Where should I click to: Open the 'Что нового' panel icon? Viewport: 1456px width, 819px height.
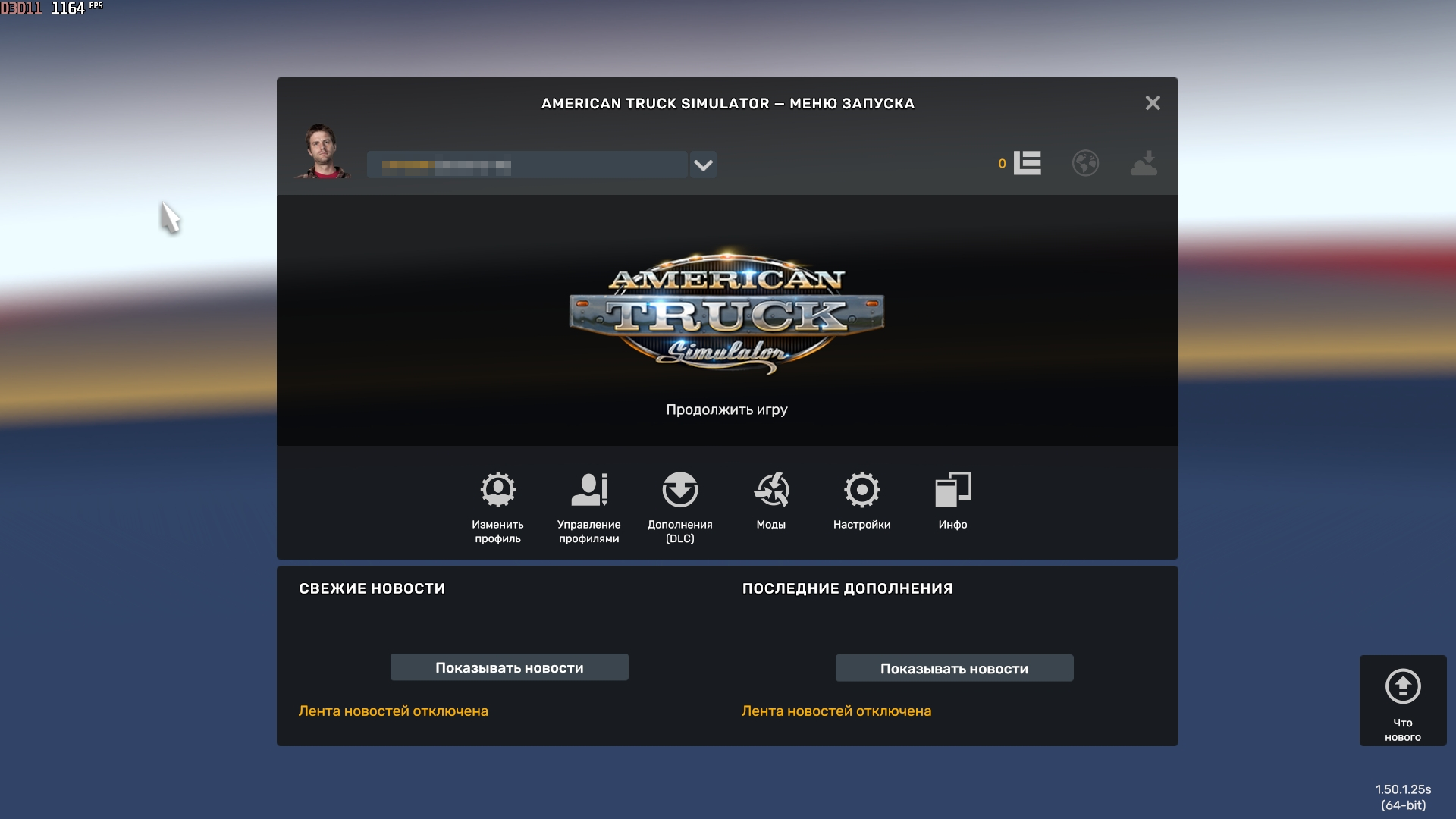1402,687
